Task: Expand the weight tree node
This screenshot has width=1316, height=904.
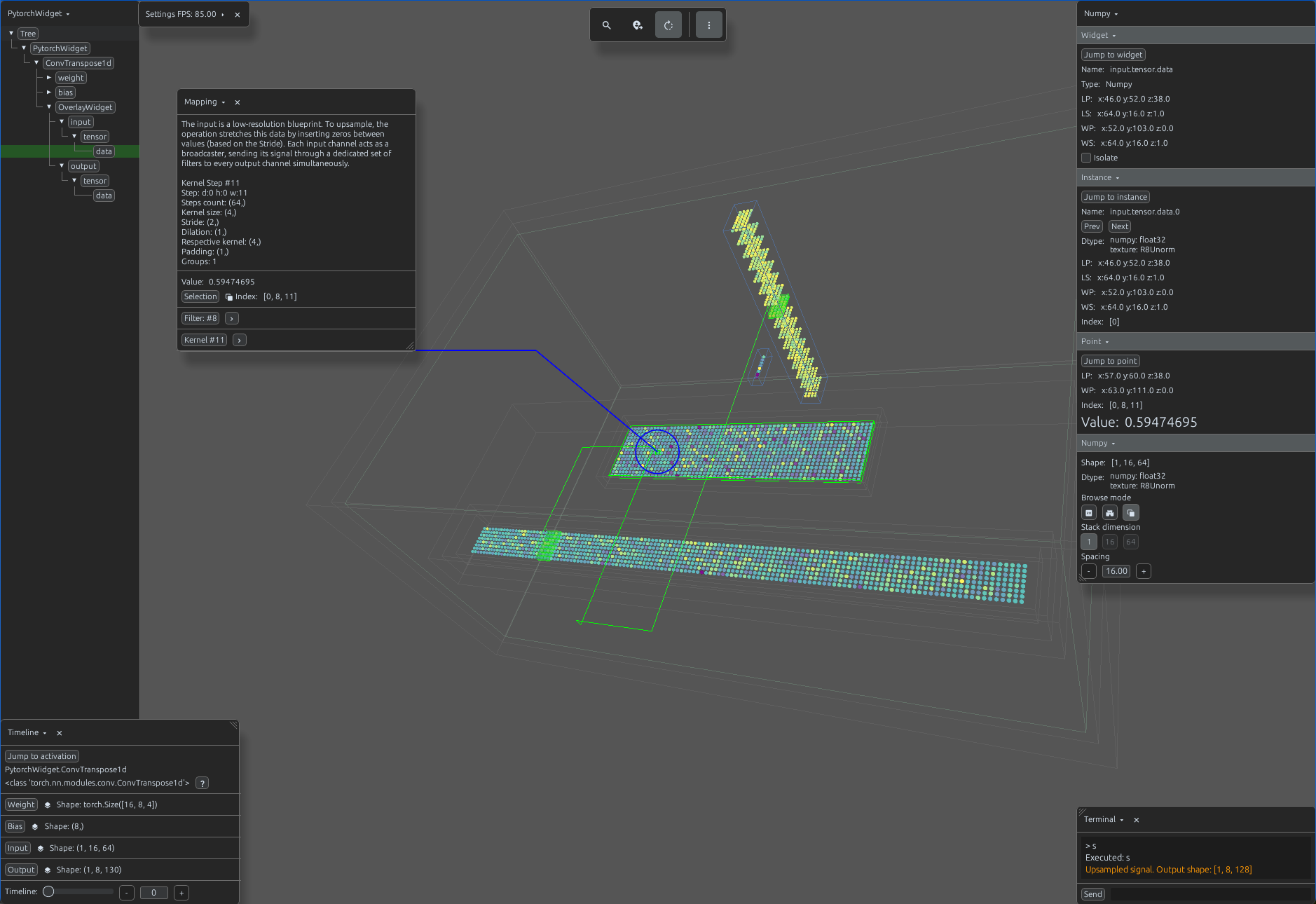Action: coord(49,78)
